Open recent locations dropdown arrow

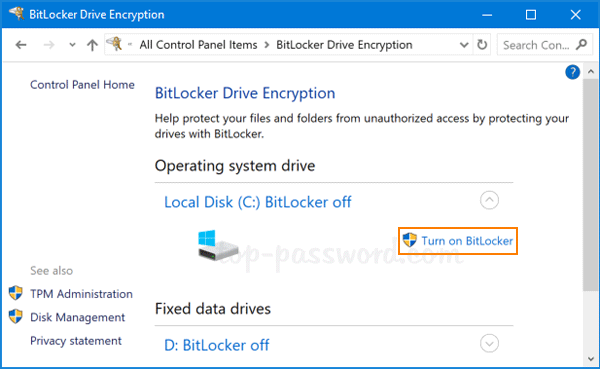72,45
